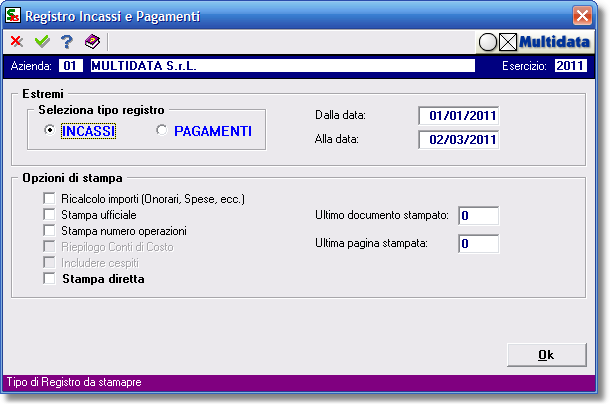Click the crossed square icon beside Multidata
This screenshot has height=406, width=610.
(x=508, y=42)
